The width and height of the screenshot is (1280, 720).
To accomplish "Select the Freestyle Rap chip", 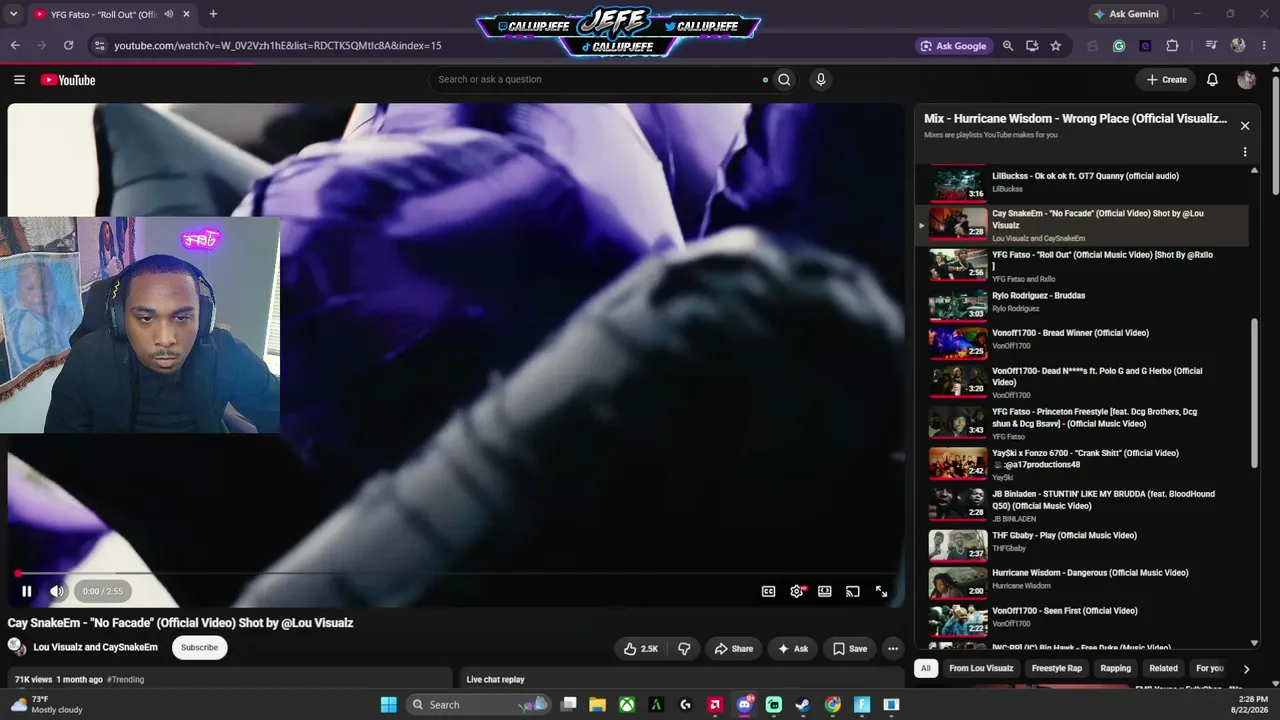I will (1057, 669).
